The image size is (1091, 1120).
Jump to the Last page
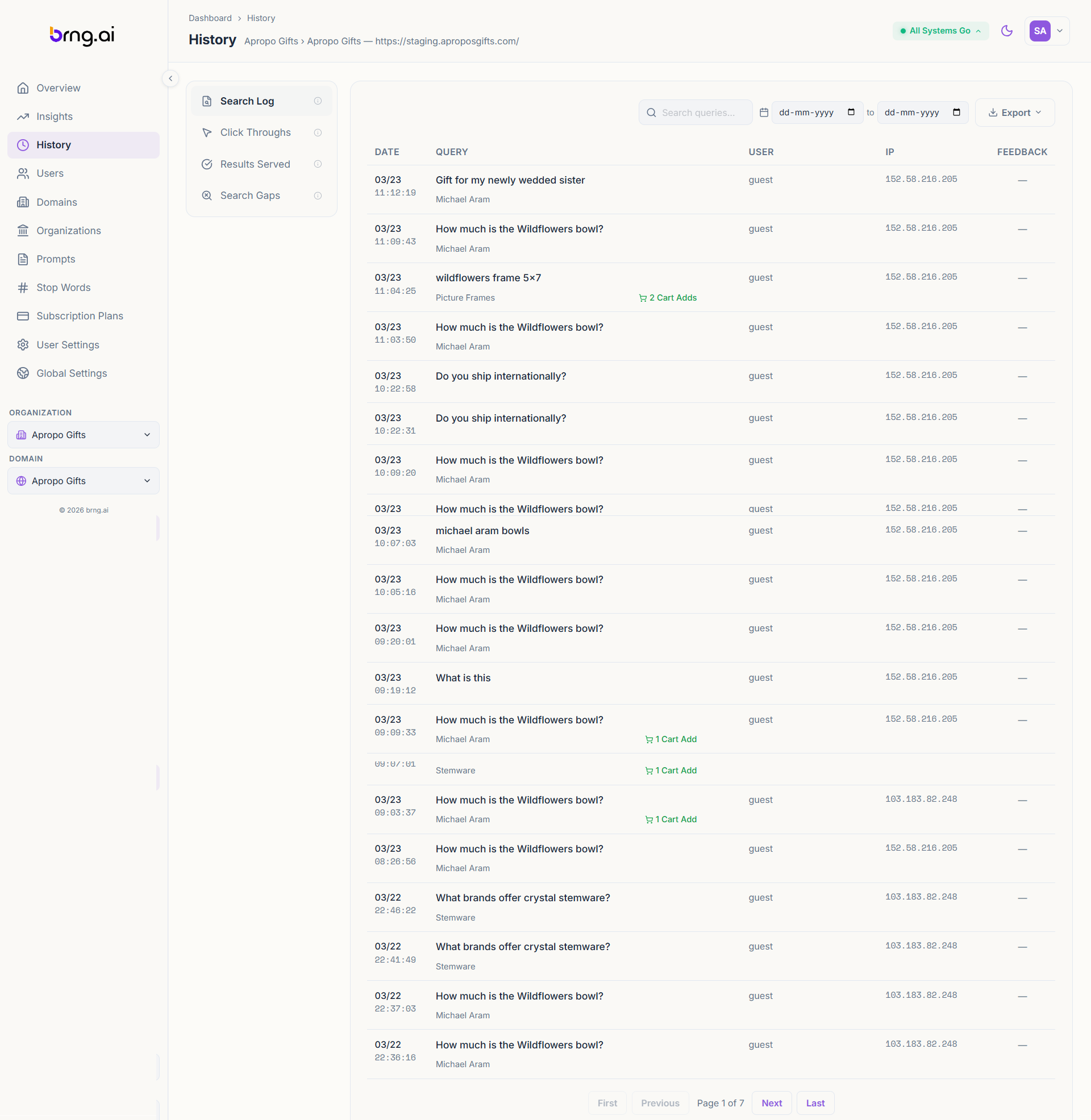(x=815, y=1103)
